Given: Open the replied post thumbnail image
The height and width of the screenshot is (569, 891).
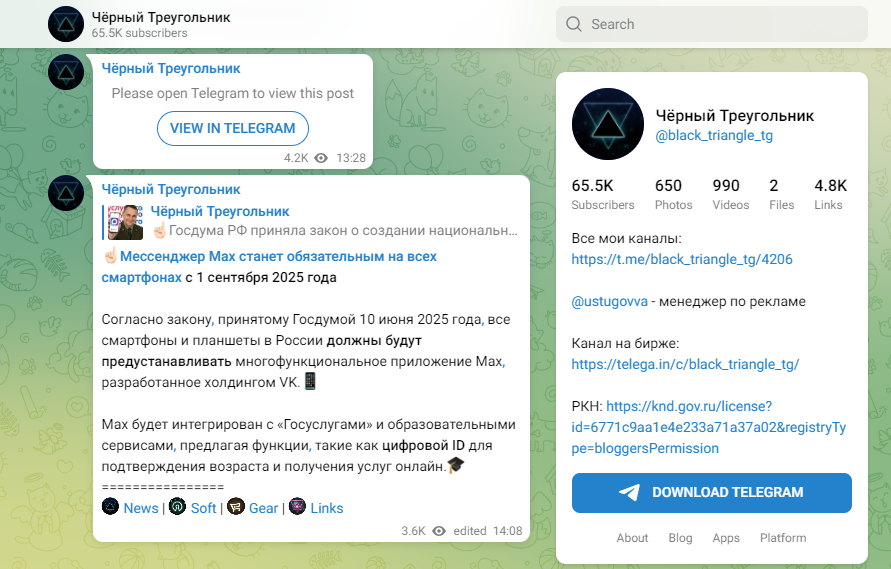Looking at the screenshot, I should pos(125,222).
